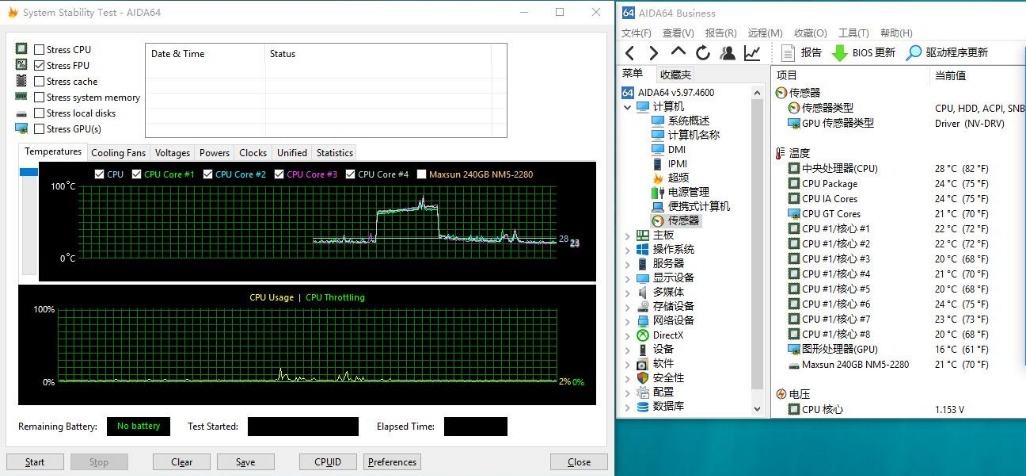Switch to Voltages tab
Screen dimensions: 1026x476
coord(172,153)
